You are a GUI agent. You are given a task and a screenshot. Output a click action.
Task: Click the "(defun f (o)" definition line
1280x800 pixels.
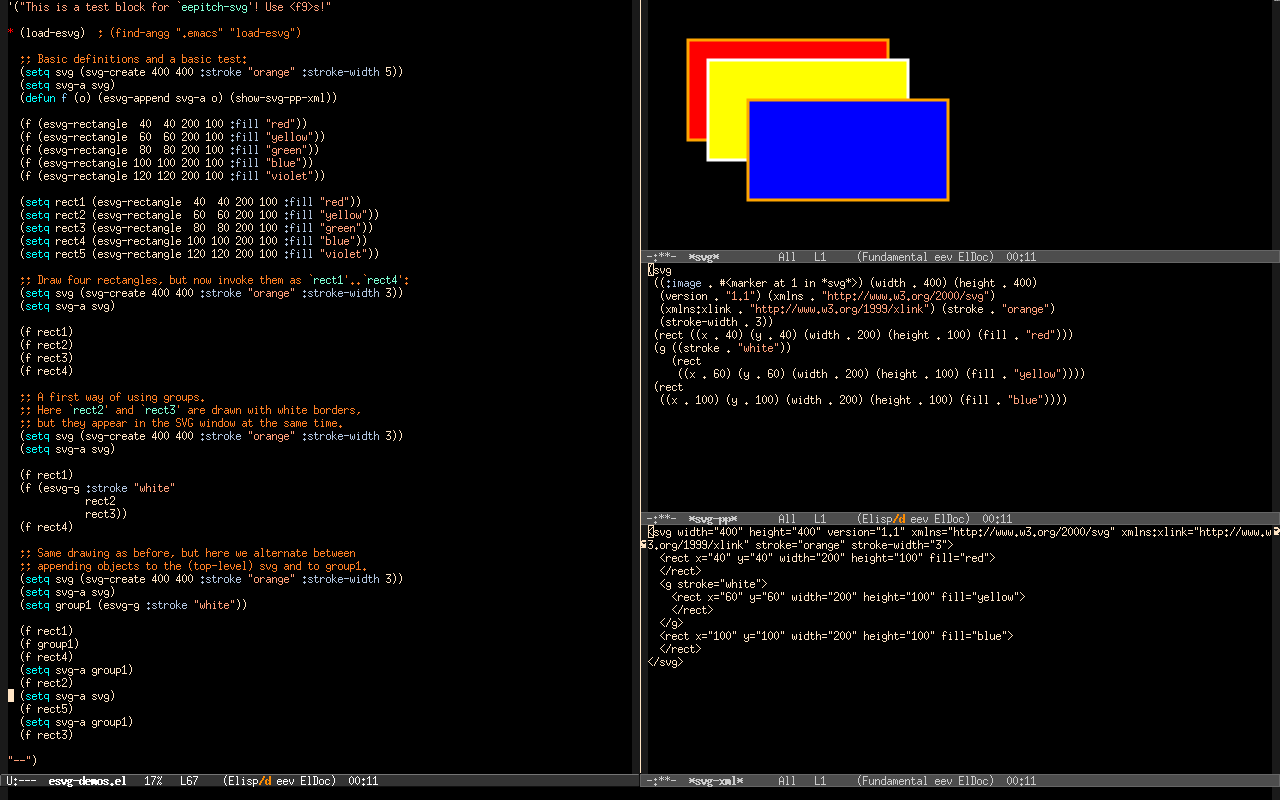tap(178, 98)
